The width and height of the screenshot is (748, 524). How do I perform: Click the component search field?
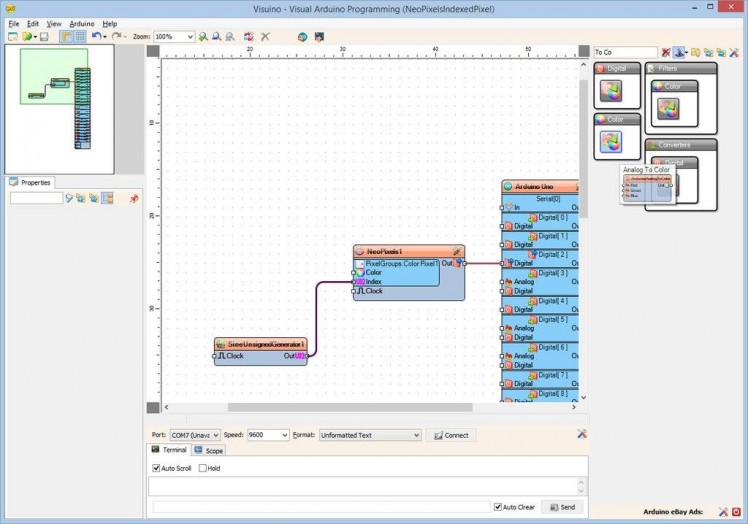click(x=625, y=52)
